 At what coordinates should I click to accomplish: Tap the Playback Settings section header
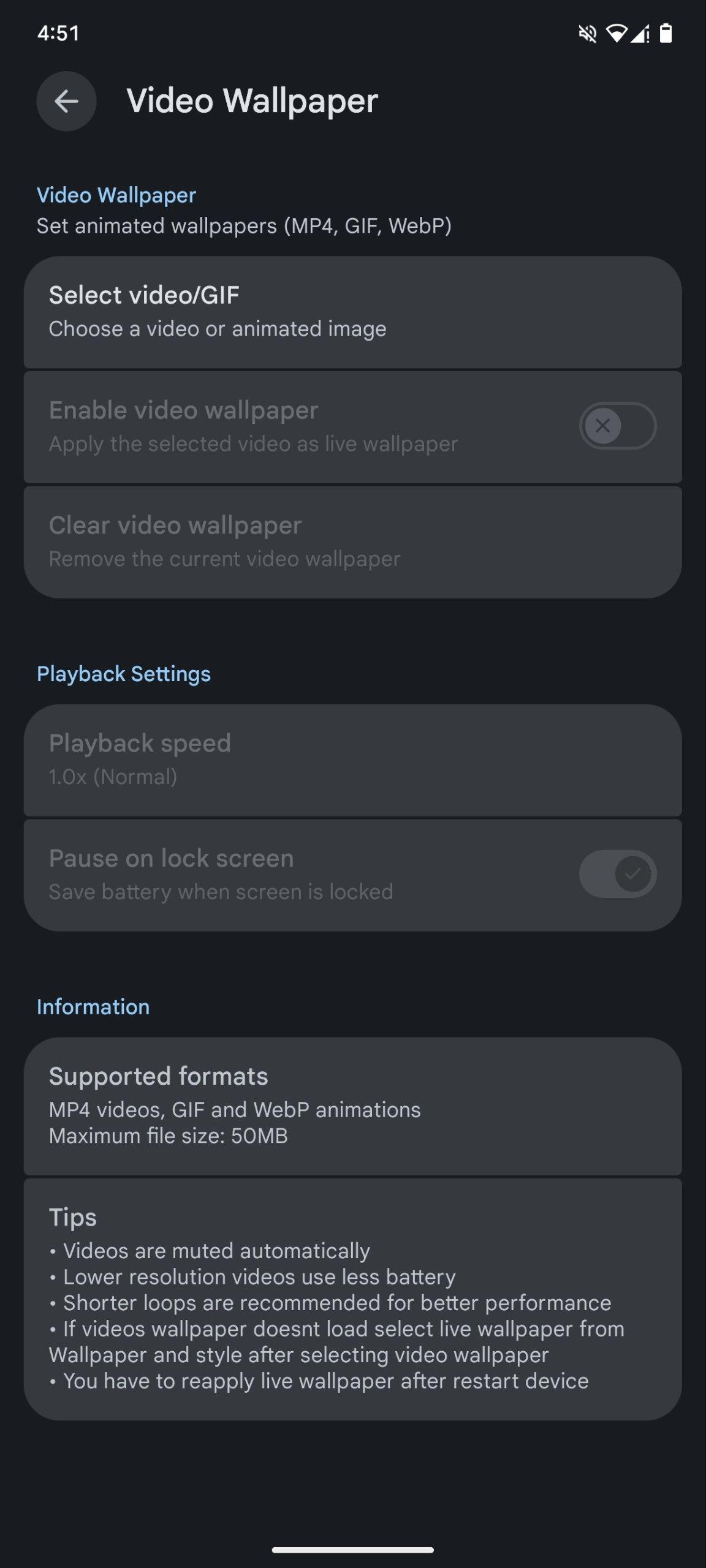pyautogui.click(x=124, y=674)
